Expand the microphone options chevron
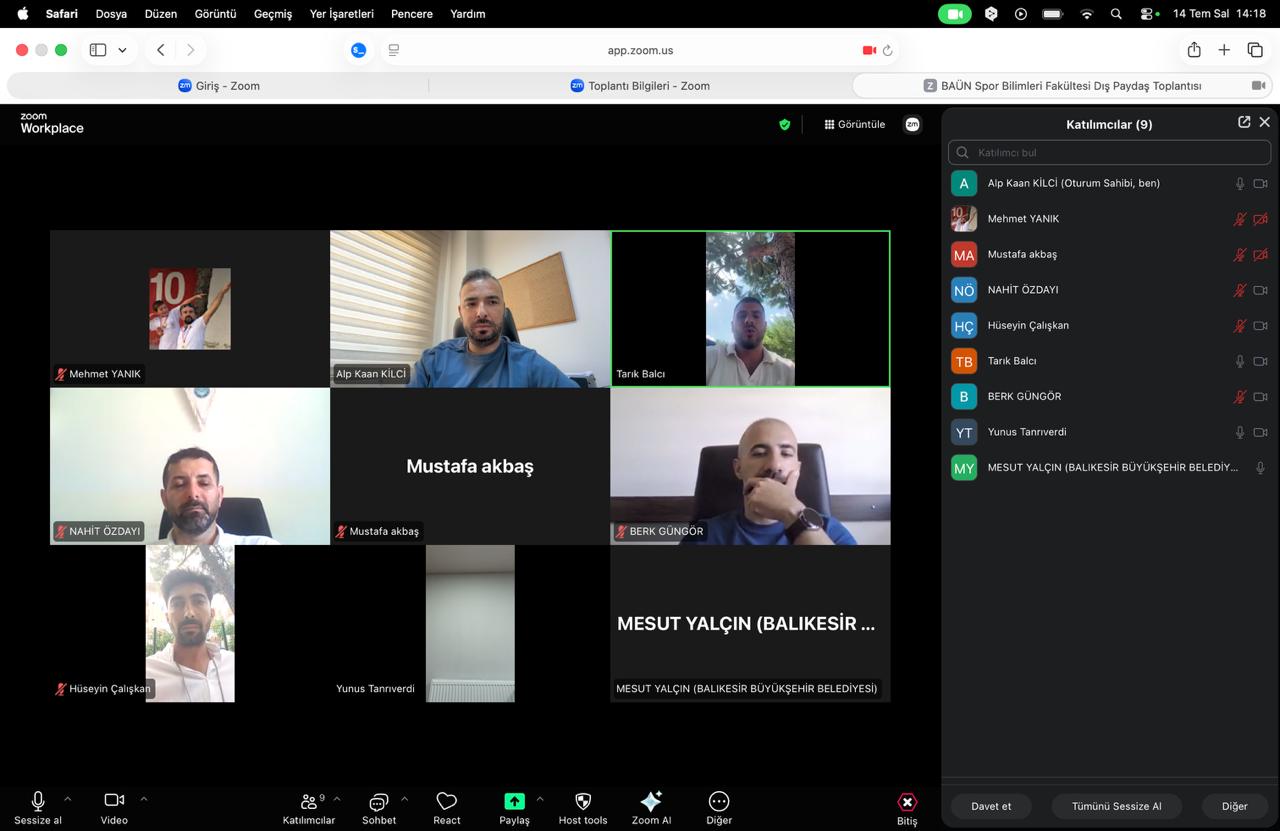 (x=68, y=799)
